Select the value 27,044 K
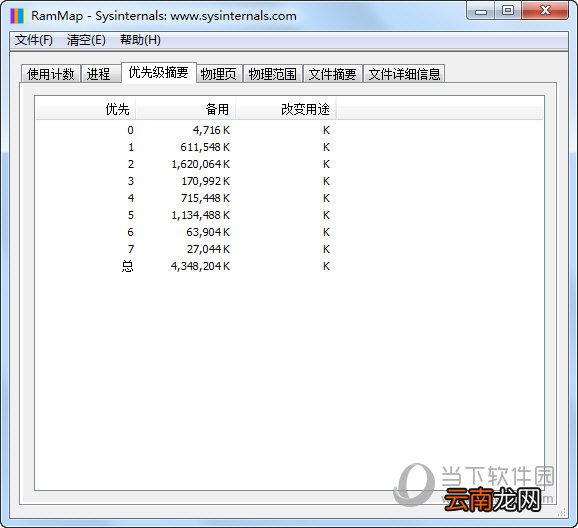 click(208, 249)
